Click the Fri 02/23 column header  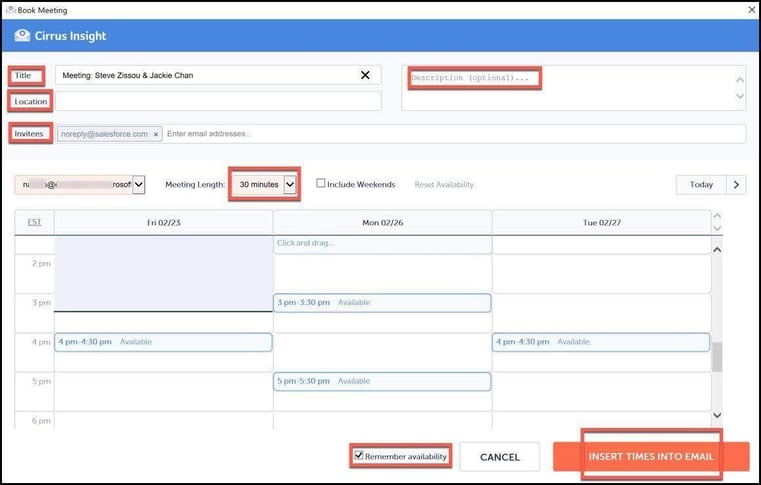tap(164, 222)
